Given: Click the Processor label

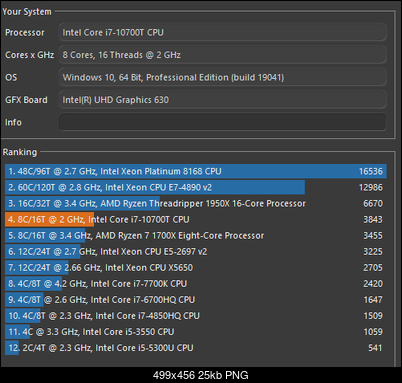Looking at the screenshot, I should [25, 32].
